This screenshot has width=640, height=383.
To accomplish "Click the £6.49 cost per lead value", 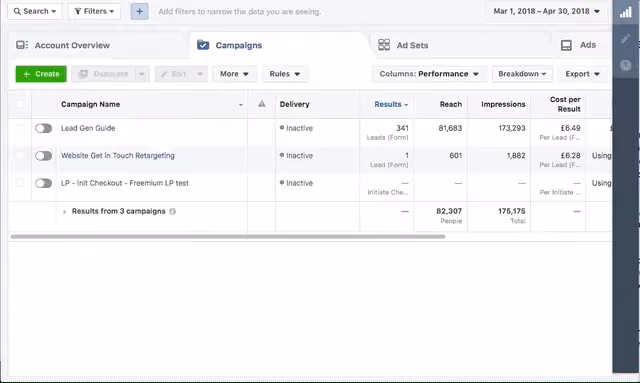I will point(571,128).
